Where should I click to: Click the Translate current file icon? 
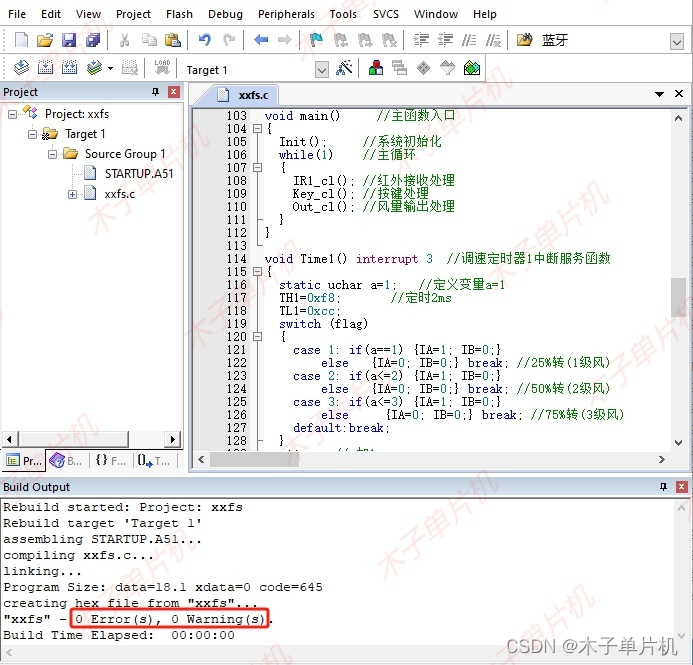click(x=21, y=68)
